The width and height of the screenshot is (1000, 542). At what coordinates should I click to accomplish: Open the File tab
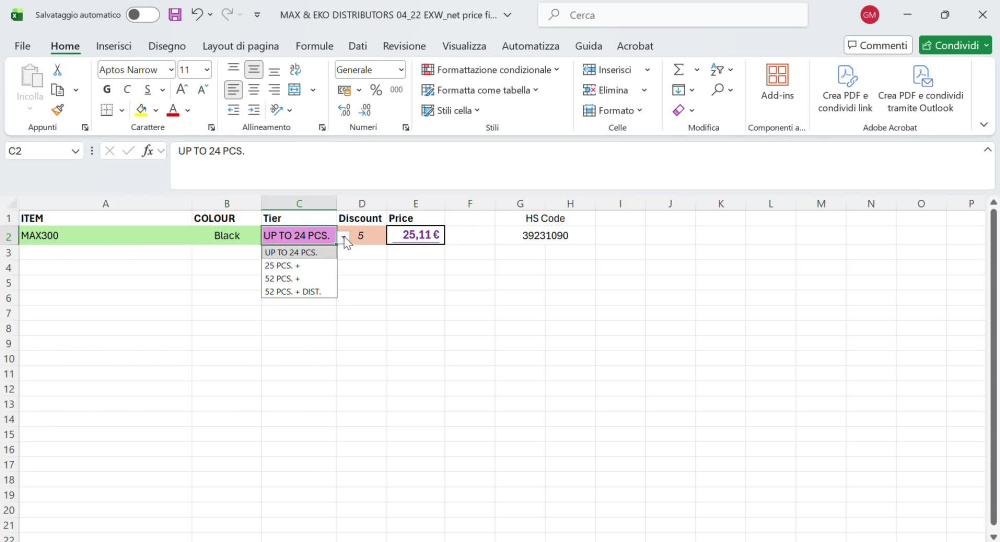[x=22, y=46]
